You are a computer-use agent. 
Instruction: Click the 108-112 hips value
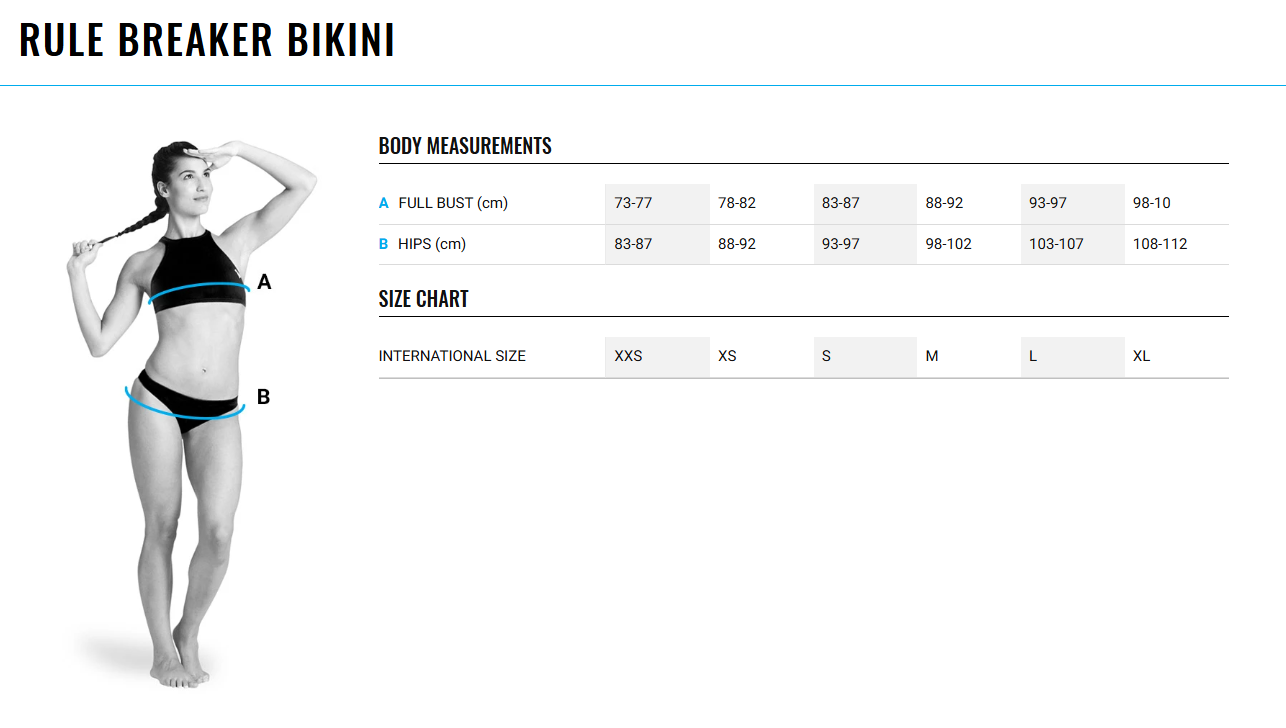(x=1160, y=244)
